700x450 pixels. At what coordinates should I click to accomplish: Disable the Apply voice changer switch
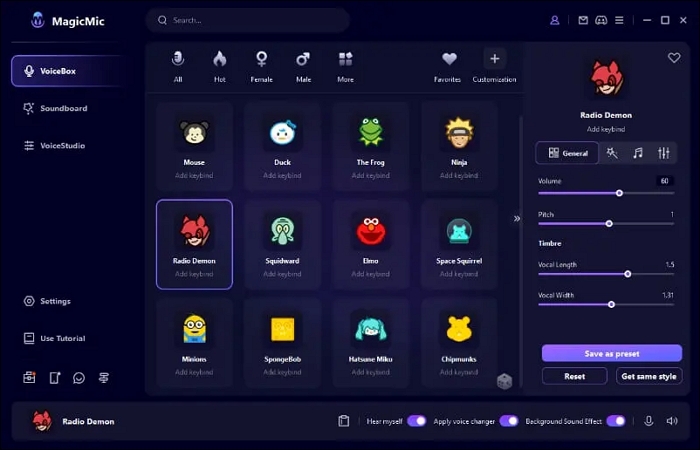pyautogui.click(x=509, y=421)
